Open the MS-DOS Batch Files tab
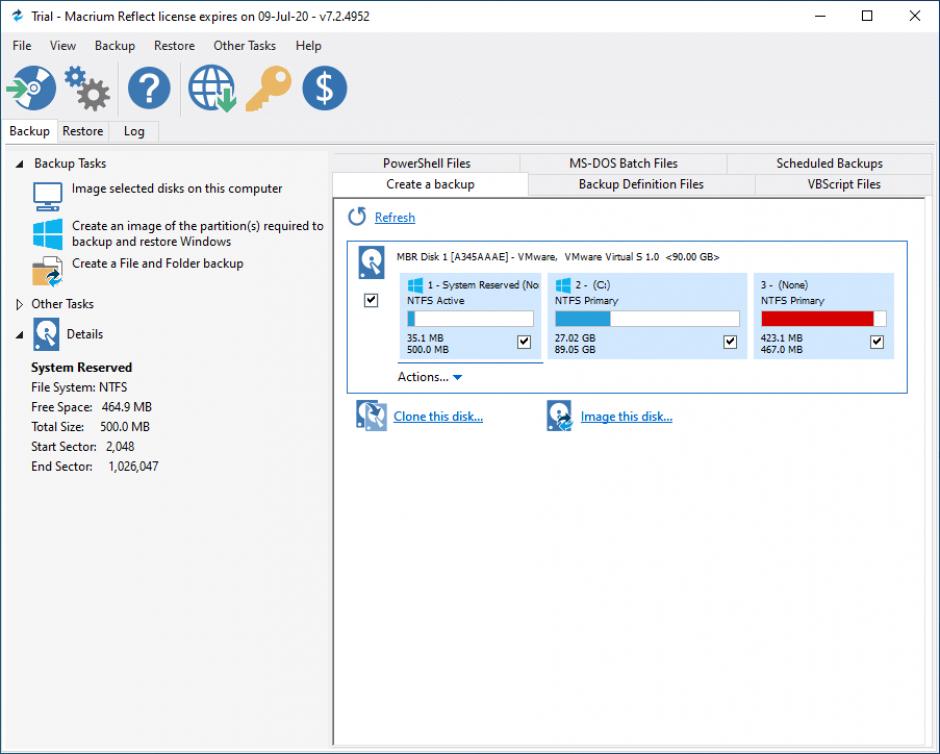The width and height of the screenshot is (940, 754). point(623,163)
